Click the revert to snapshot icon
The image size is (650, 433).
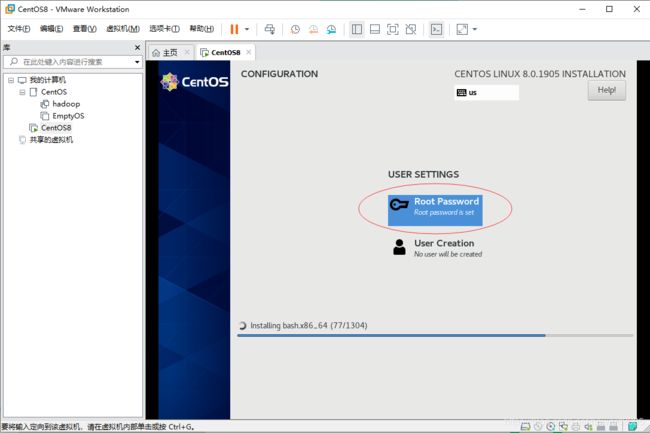tap(313, 29)
